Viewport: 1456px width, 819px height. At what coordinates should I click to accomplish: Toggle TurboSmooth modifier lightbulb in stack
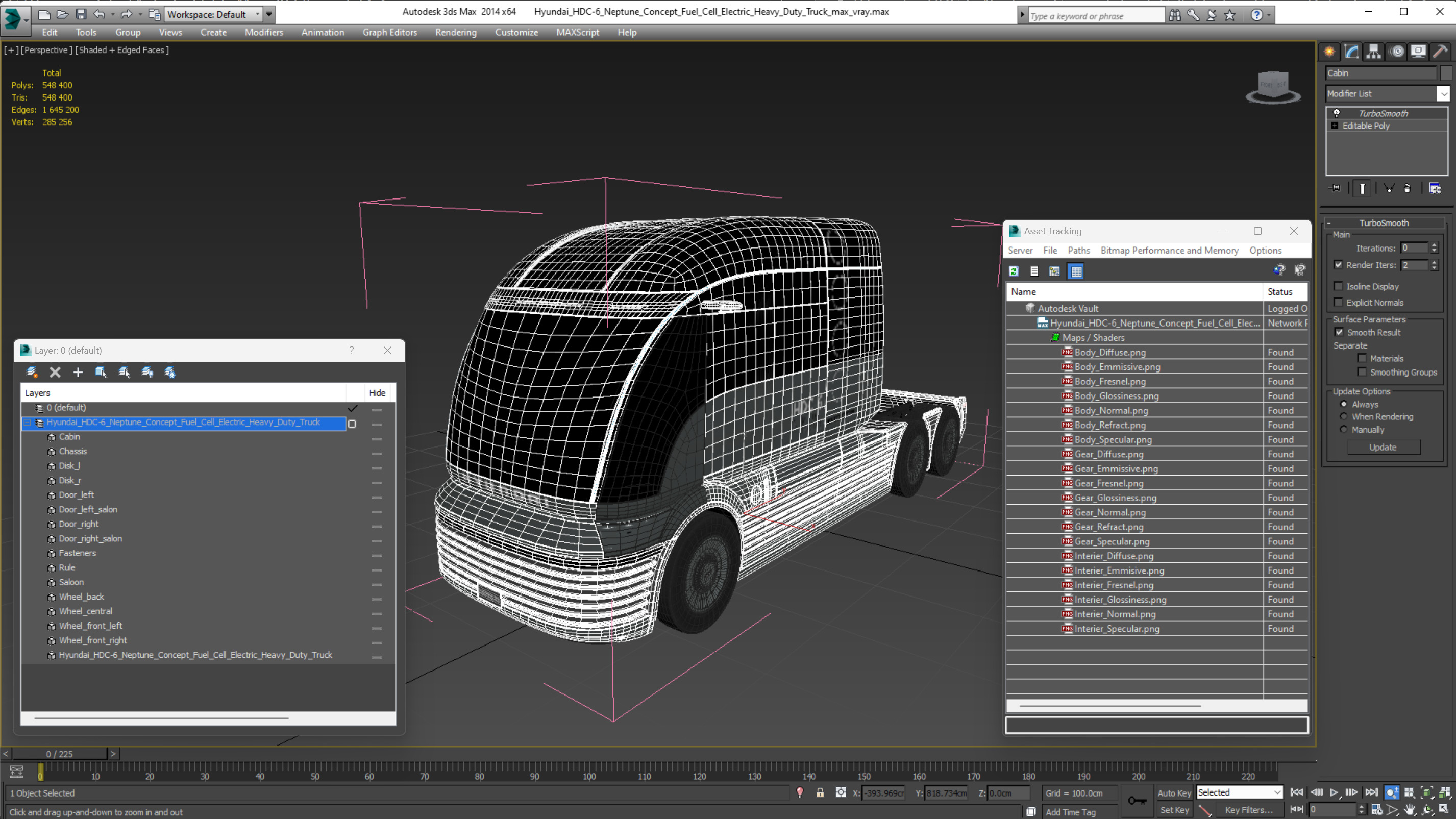click(x=1336, y=113)
